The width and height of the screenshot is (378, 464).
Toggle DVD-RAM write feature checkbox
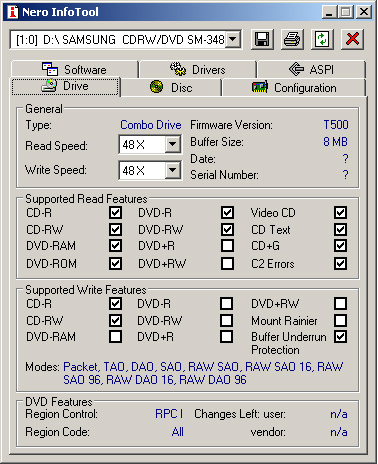pos(115,337)
